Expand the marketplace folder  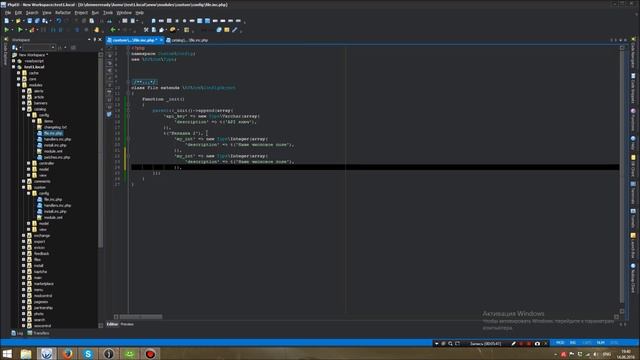(24, 284)
